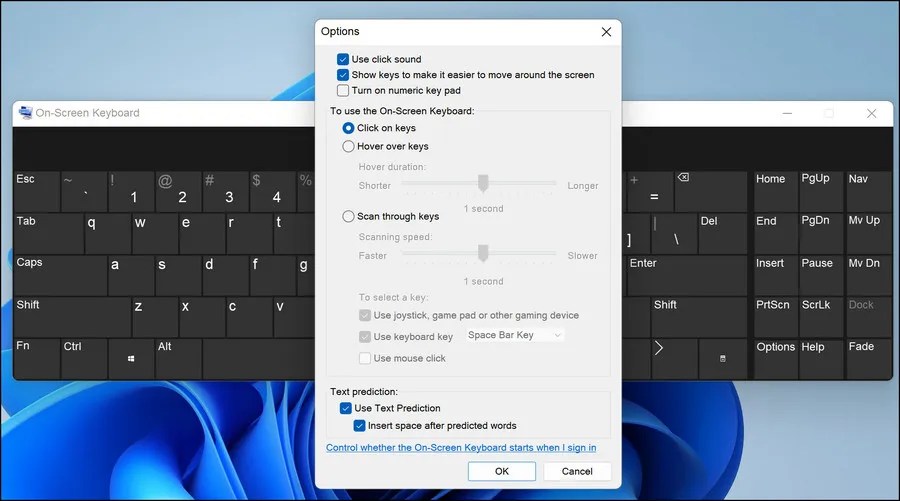Screen dimensions: 900x501
Task: Click the Ctrl key
Action: tap(84, 359)
